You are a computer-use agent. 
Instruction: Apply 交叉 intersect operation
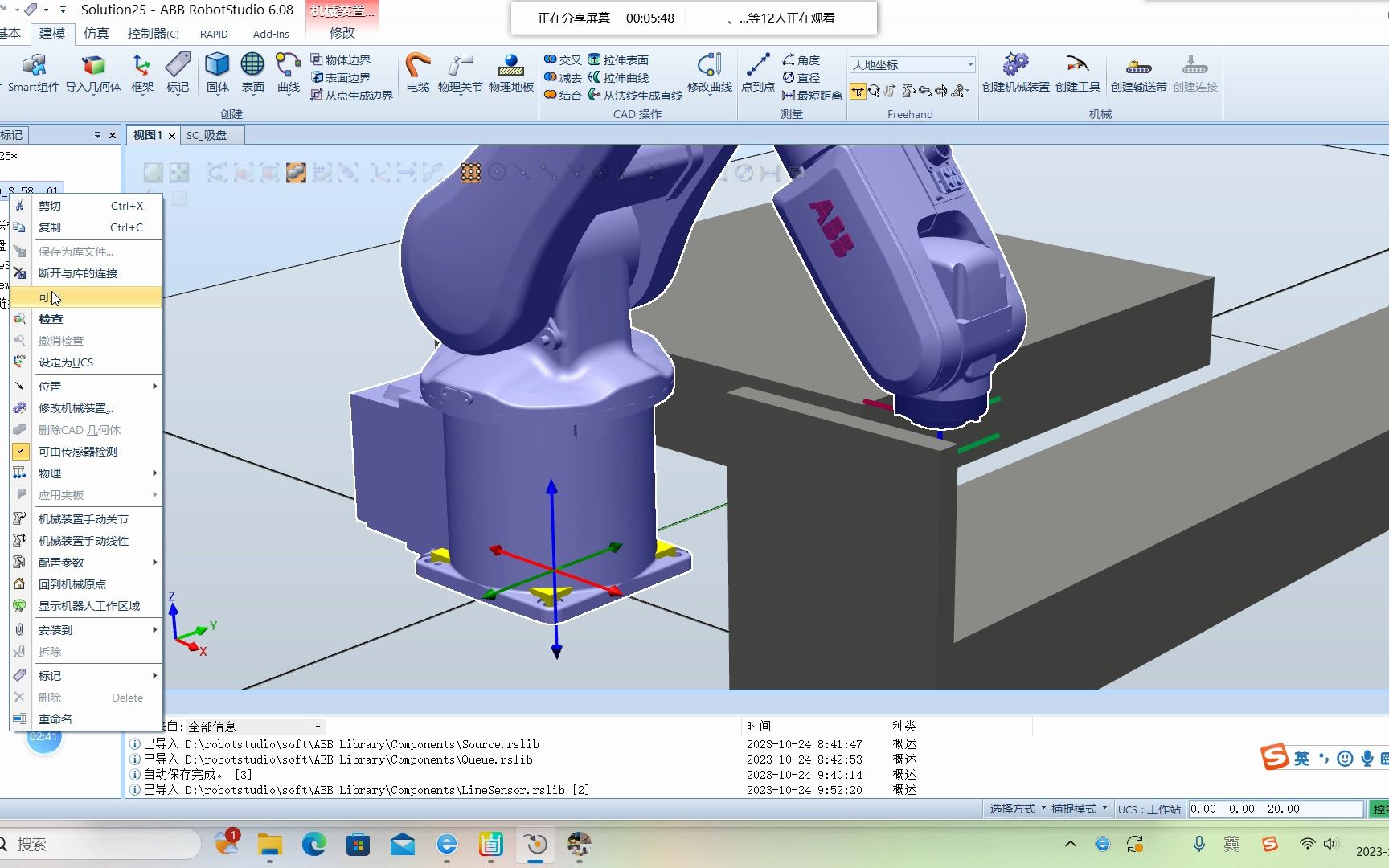[563, 60]
